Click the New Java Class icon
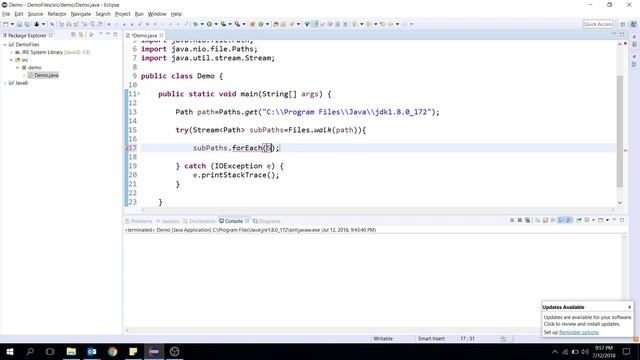The height and width of the screenshot is (360, 640). tap(260, 24)
